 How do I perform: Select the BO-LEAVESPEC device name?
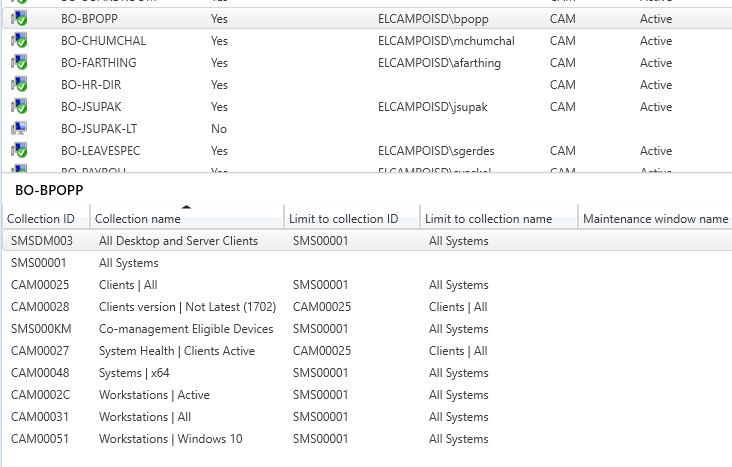click(x=100, y=150)
